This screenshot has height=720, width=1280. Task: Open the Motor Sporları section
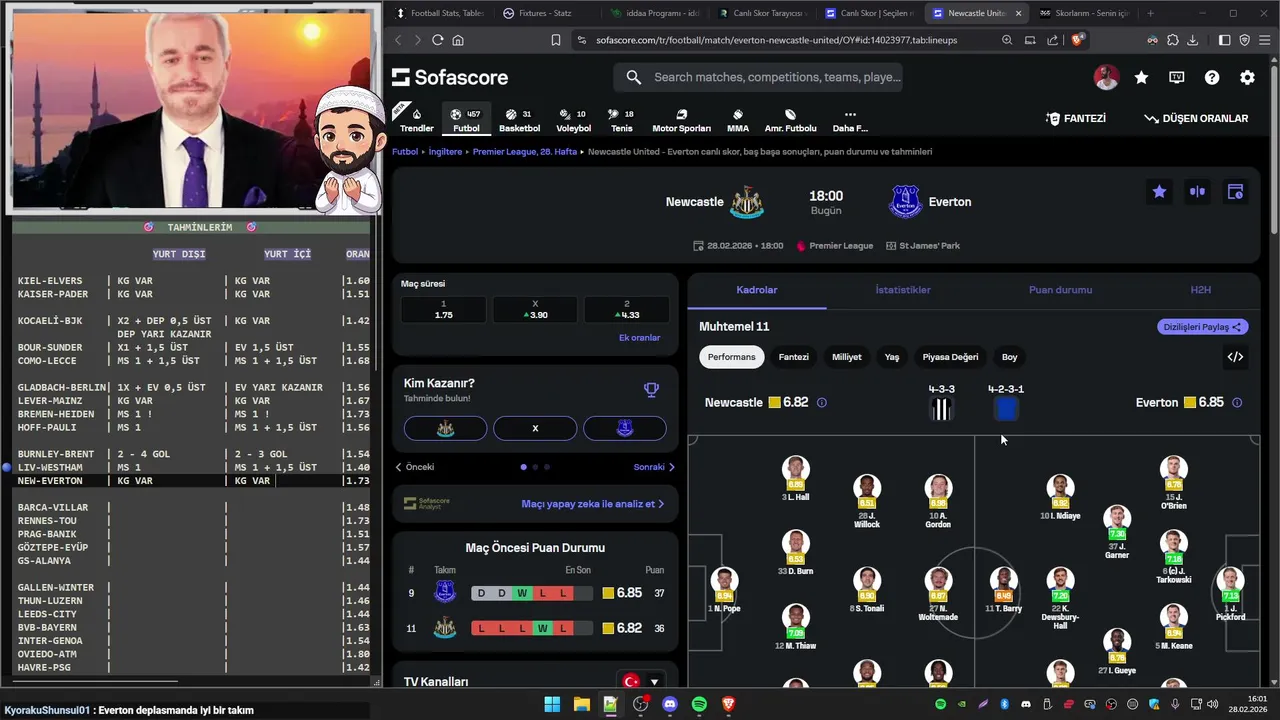click(681, 120)
